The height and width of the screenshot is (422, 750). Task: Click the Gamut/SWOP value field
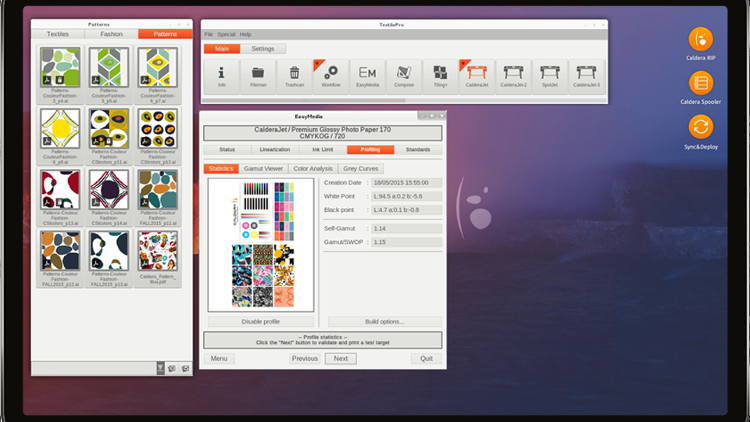407,242
